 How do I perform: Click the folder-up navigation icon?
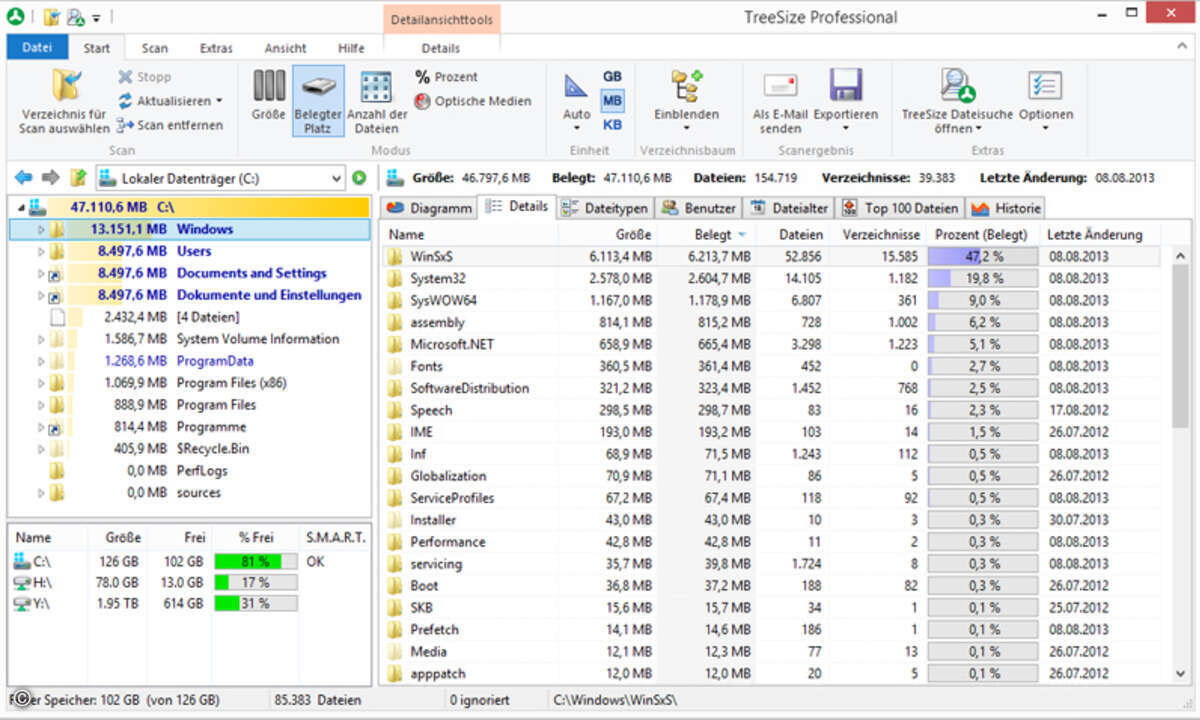click(x=78, y=178)
